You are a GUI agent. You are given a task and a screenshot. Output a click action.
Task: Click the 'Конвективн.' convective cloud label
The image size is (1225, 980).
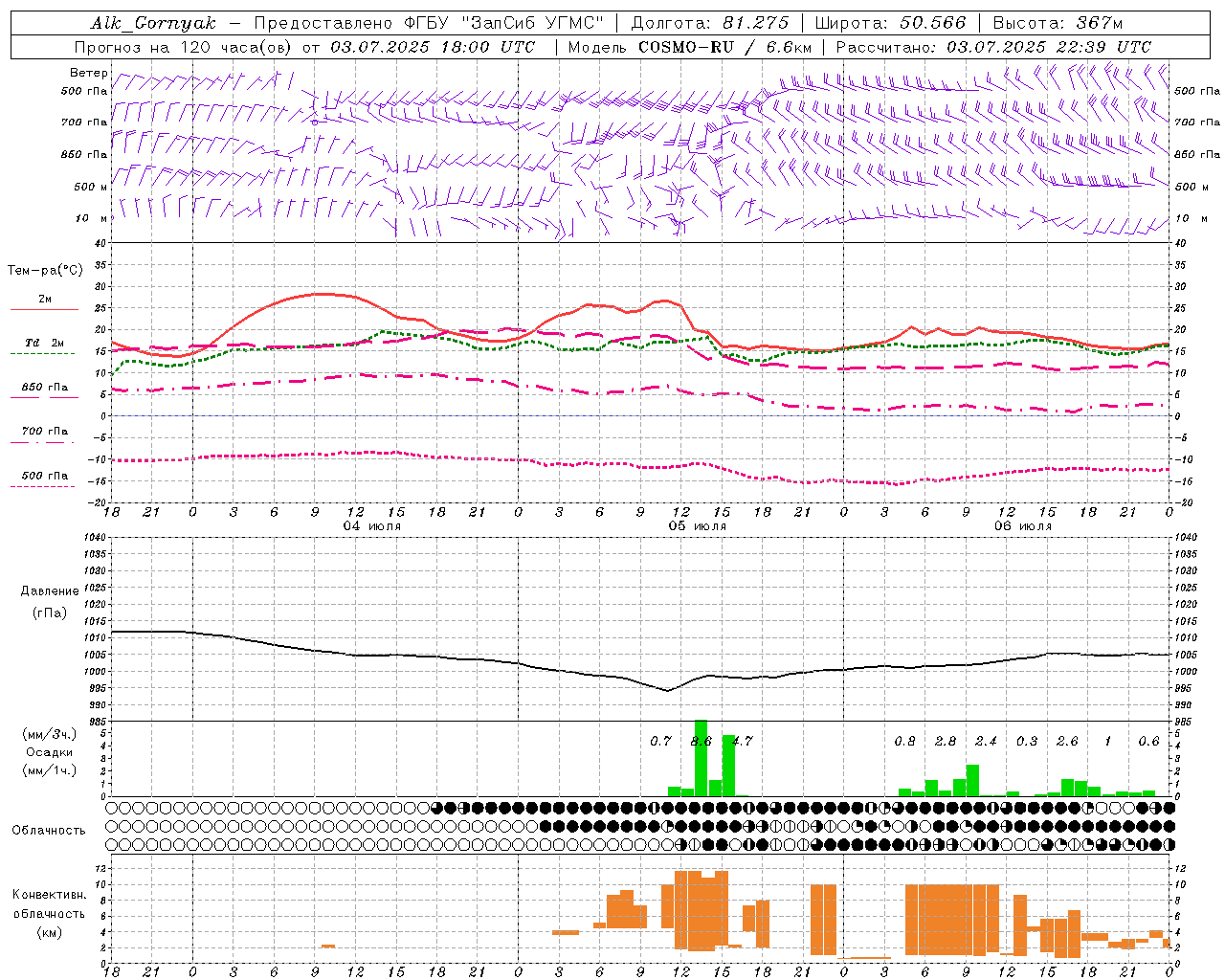pos(50,895)
